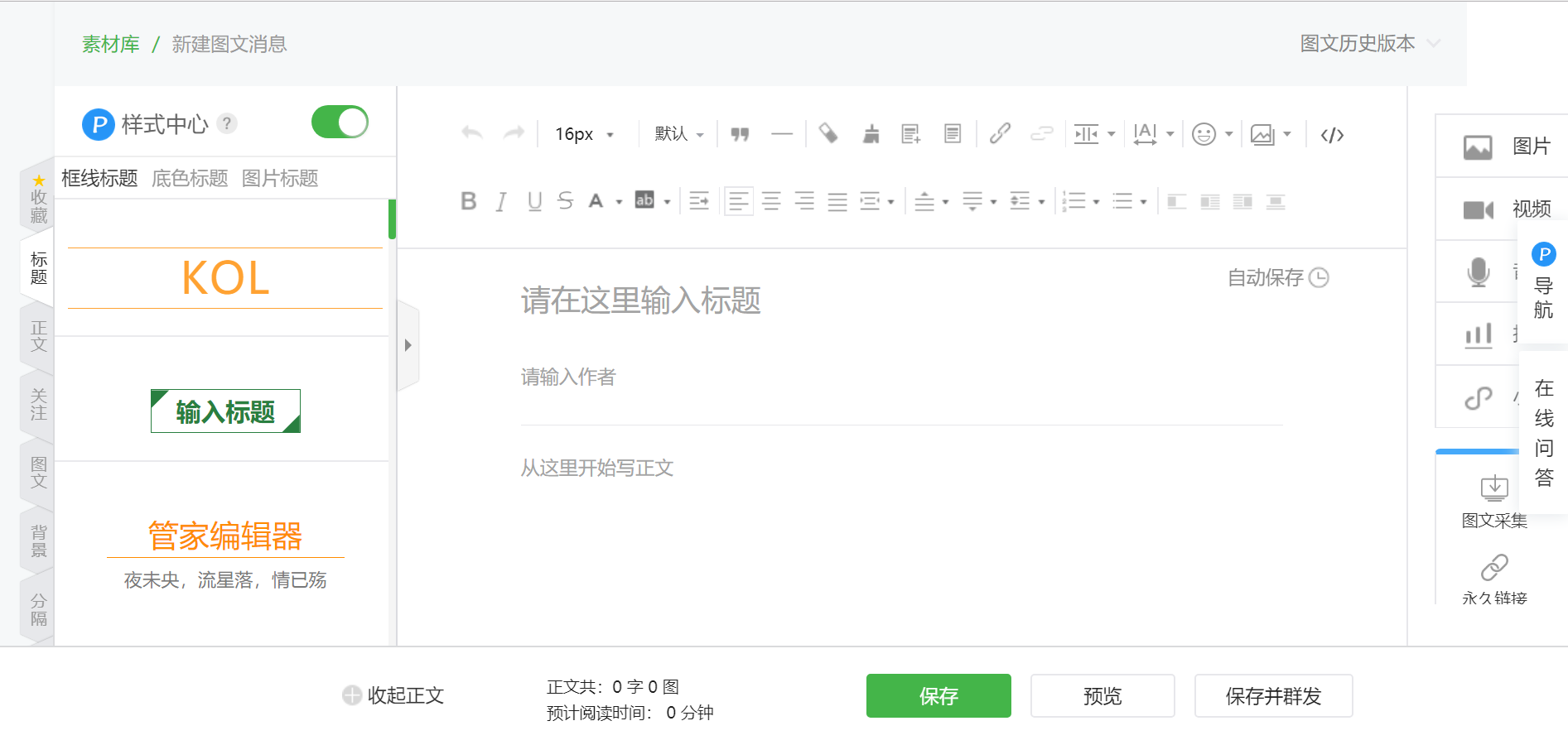Apply first-line indent to paragraph
This screenshot has width=1568, height=745.
click(699, 201)
